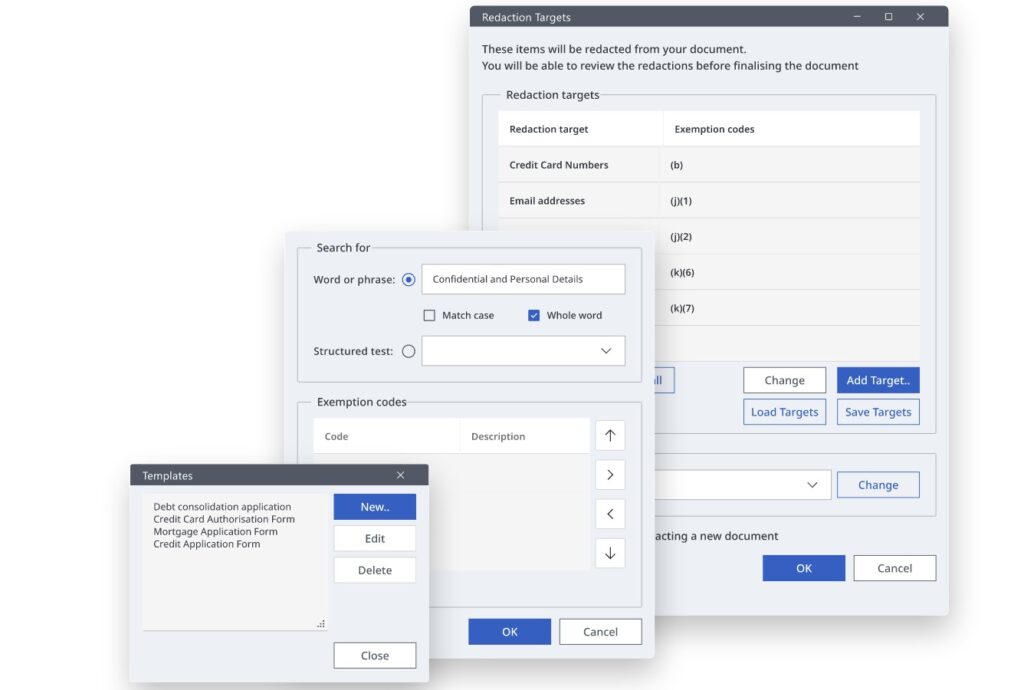Select the Word or phrase radio button

point(408,279)
